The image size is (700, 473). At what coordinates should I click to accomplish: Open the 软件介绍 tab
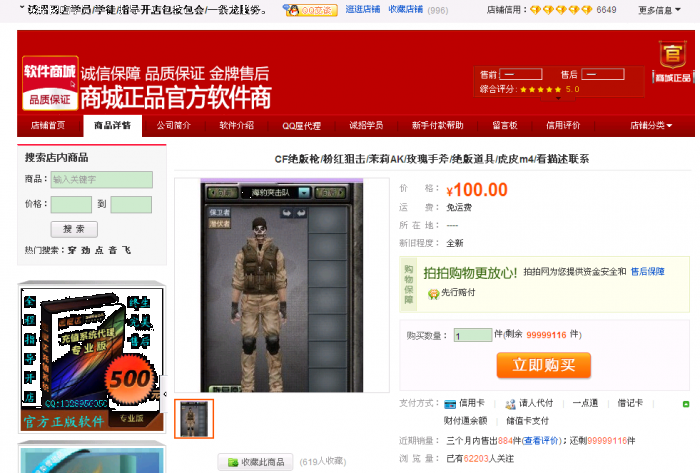pos(237,125)
